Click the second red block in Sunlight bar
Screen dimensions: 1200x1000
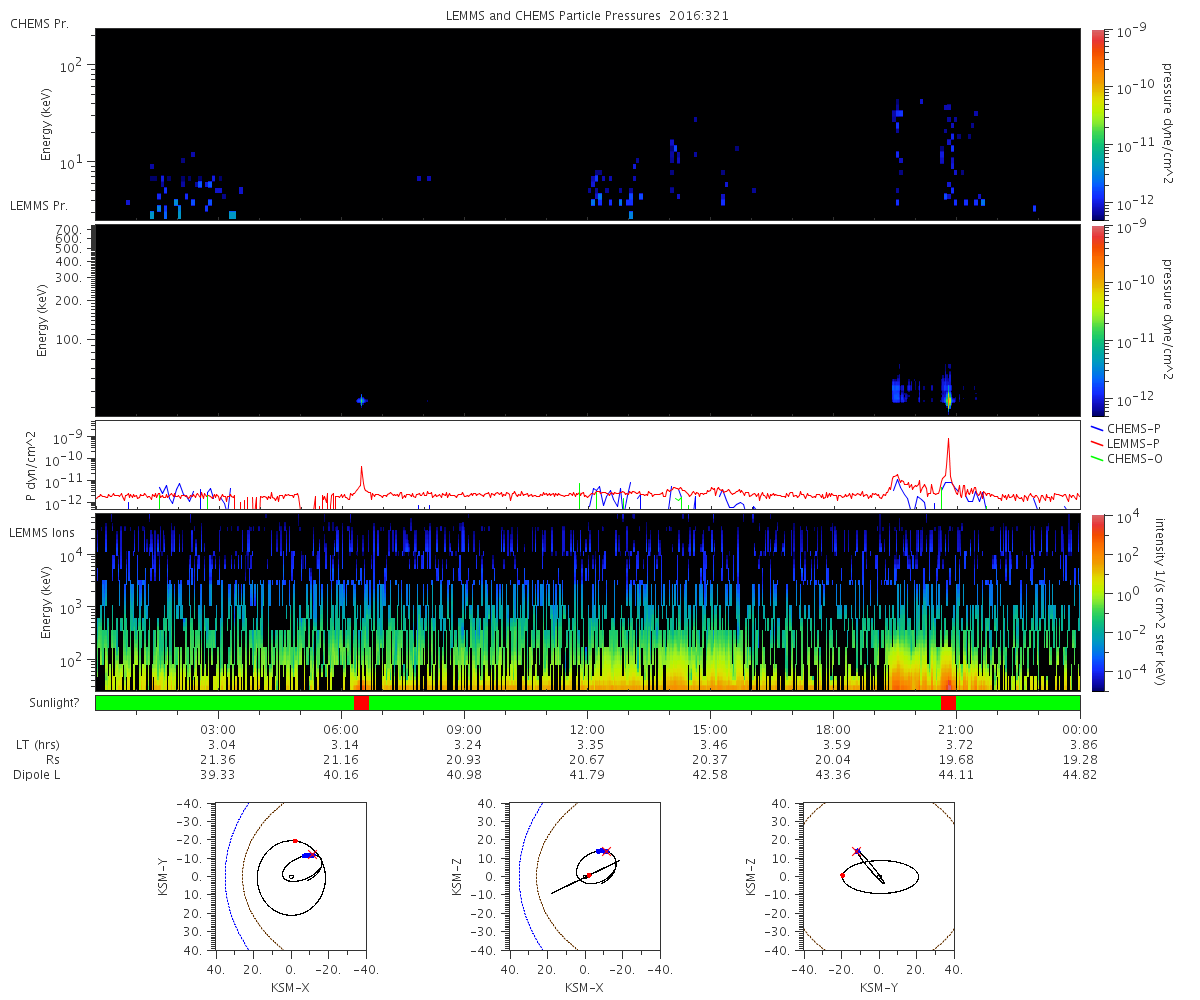pyautogui.click(x=948, y=703)
